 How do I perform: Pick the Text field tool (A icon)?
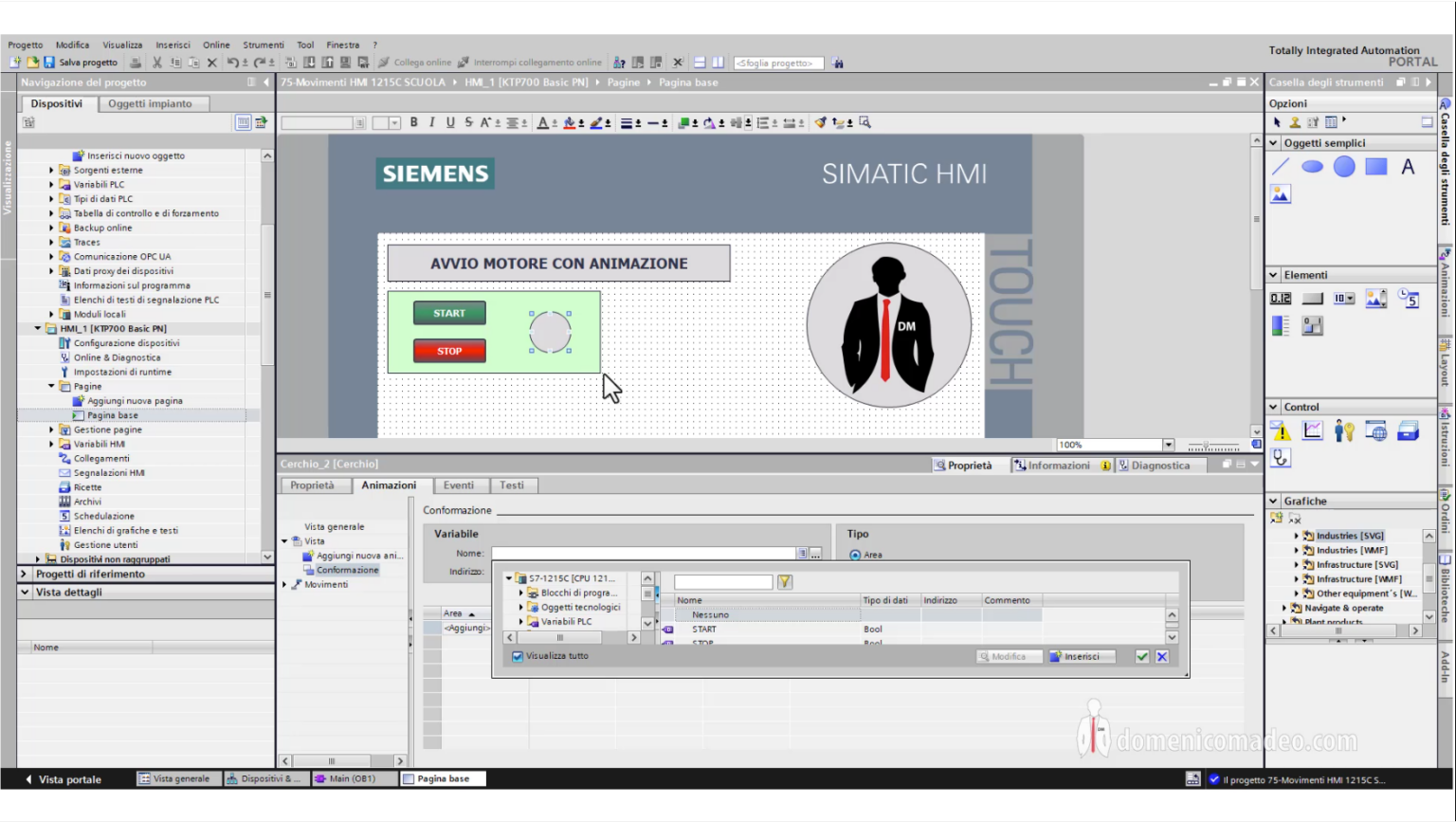(x=1408, y=166)
